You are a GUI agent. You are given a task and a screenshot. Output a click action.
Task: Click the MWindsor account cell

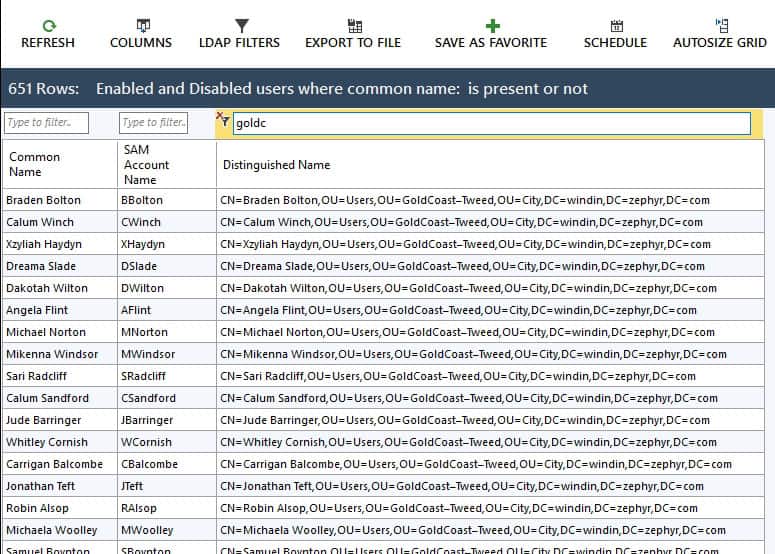167,354
